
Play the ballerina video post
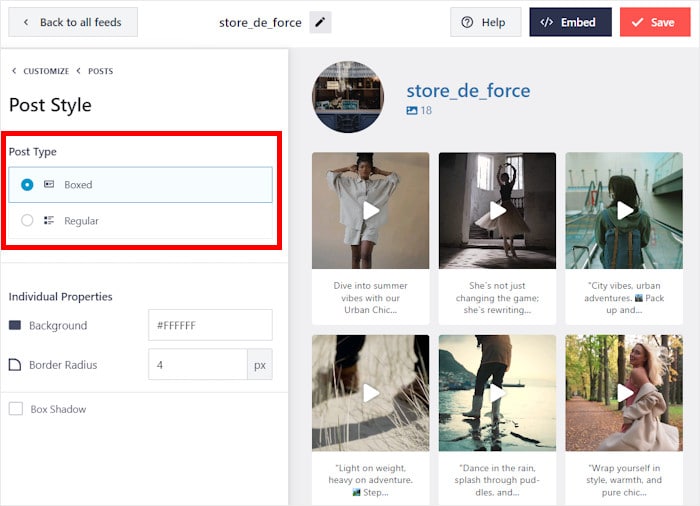(497, 210)
